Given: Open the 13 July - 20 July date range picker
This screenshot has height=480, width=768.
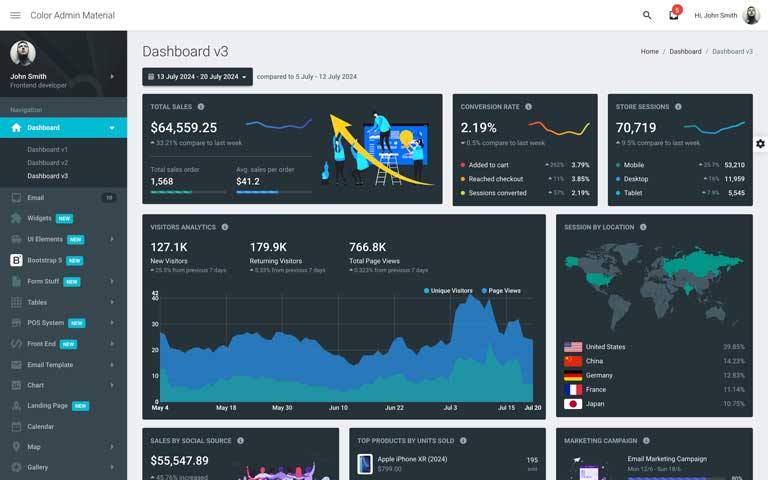Looking at the screenshot, I should tap(197, 77).
